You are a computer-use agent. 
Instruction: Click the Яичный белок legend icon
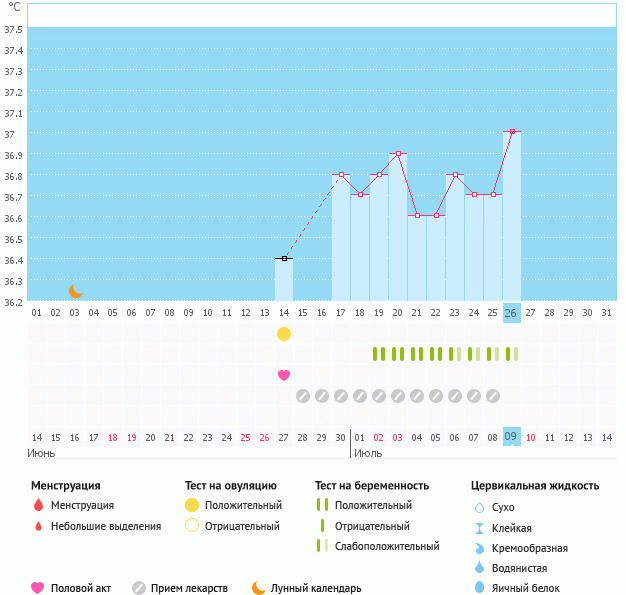click(x=480, y=588)
